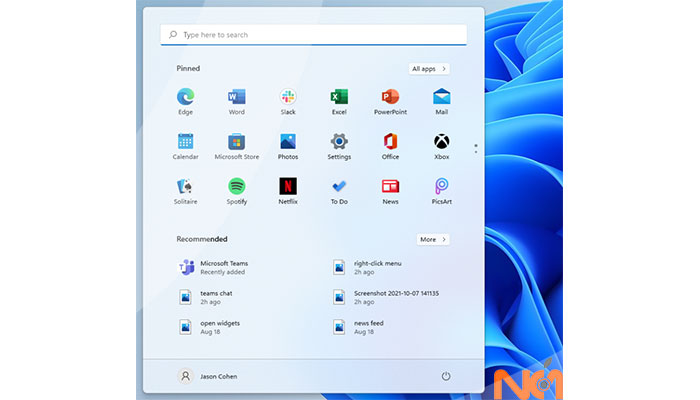The image size is (700, 400).
Task: Open 'Screenshot 2021-10-07 141135' file
Action: coord(386,297)
